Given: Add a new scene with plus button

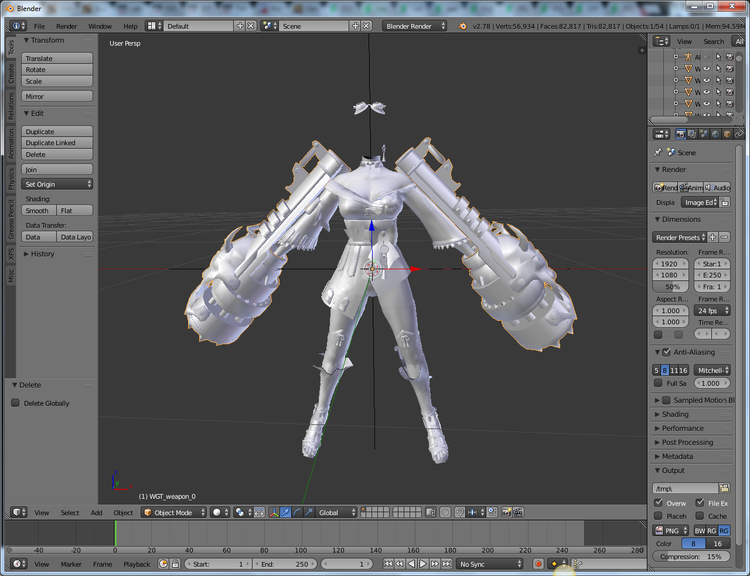Looking at the screenshot, I should click(355, 26).
